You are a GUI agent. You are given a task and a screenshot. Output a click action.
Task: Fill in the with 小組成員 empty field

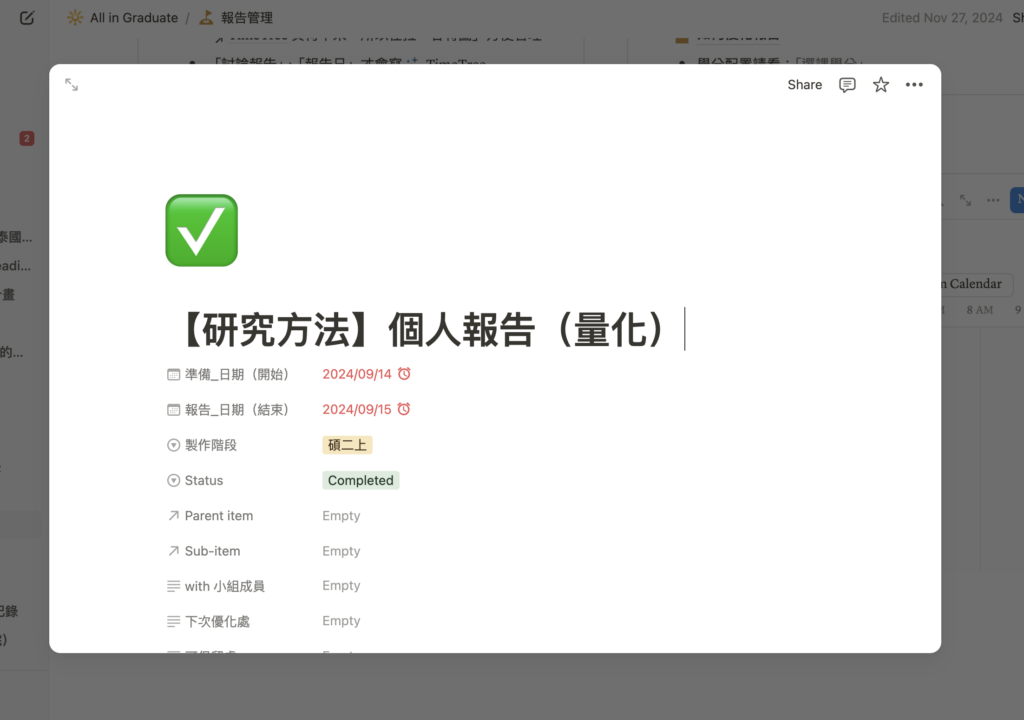pos(341,586)
